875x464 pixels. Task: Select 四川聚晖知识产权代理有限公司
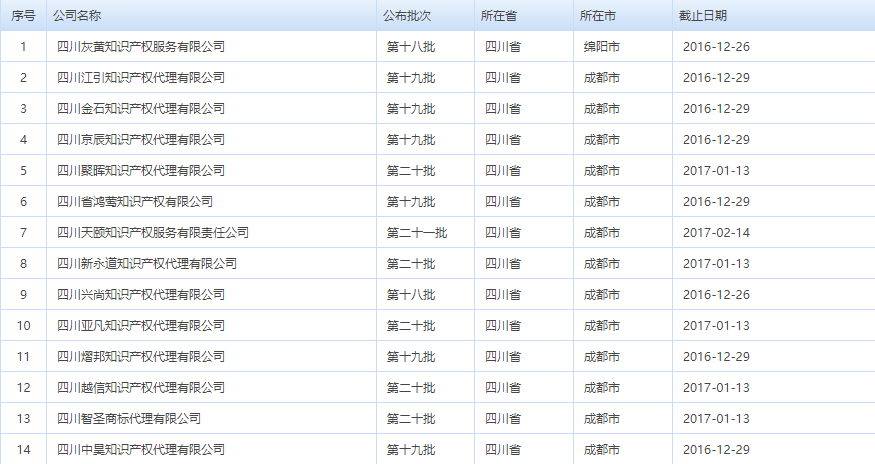(141, 170)
